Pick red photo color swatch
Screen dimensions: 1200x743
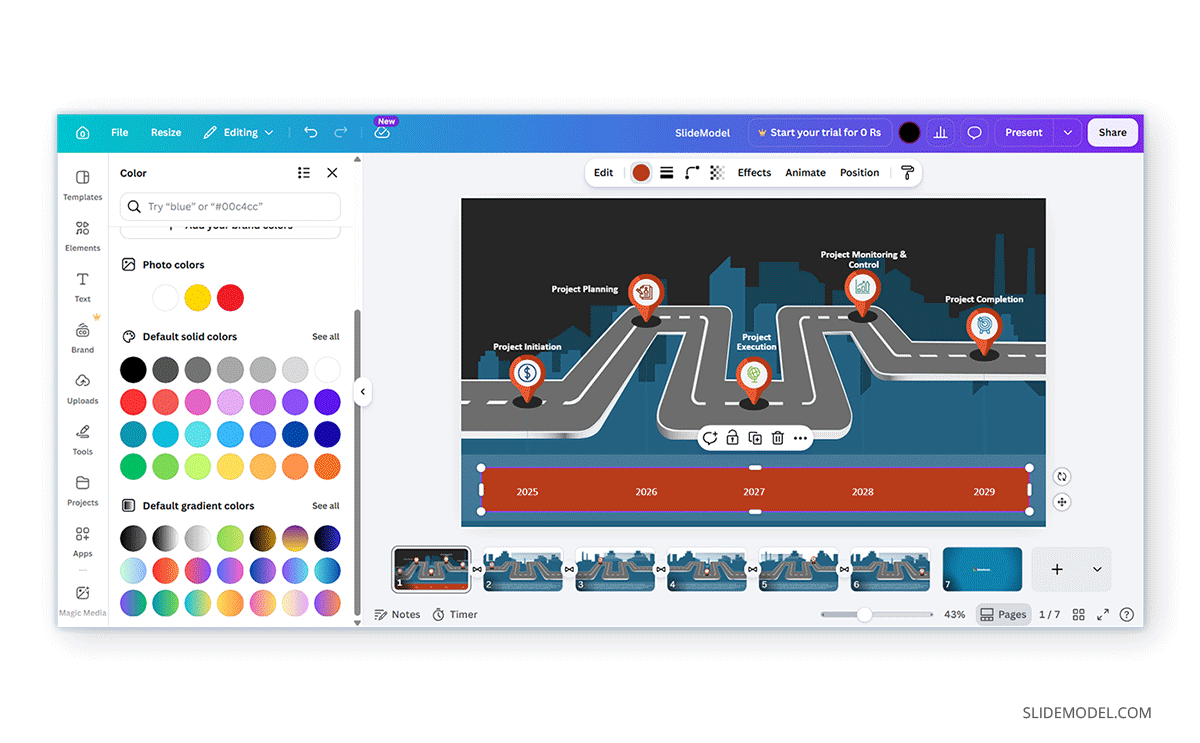[x=230, y=297]
